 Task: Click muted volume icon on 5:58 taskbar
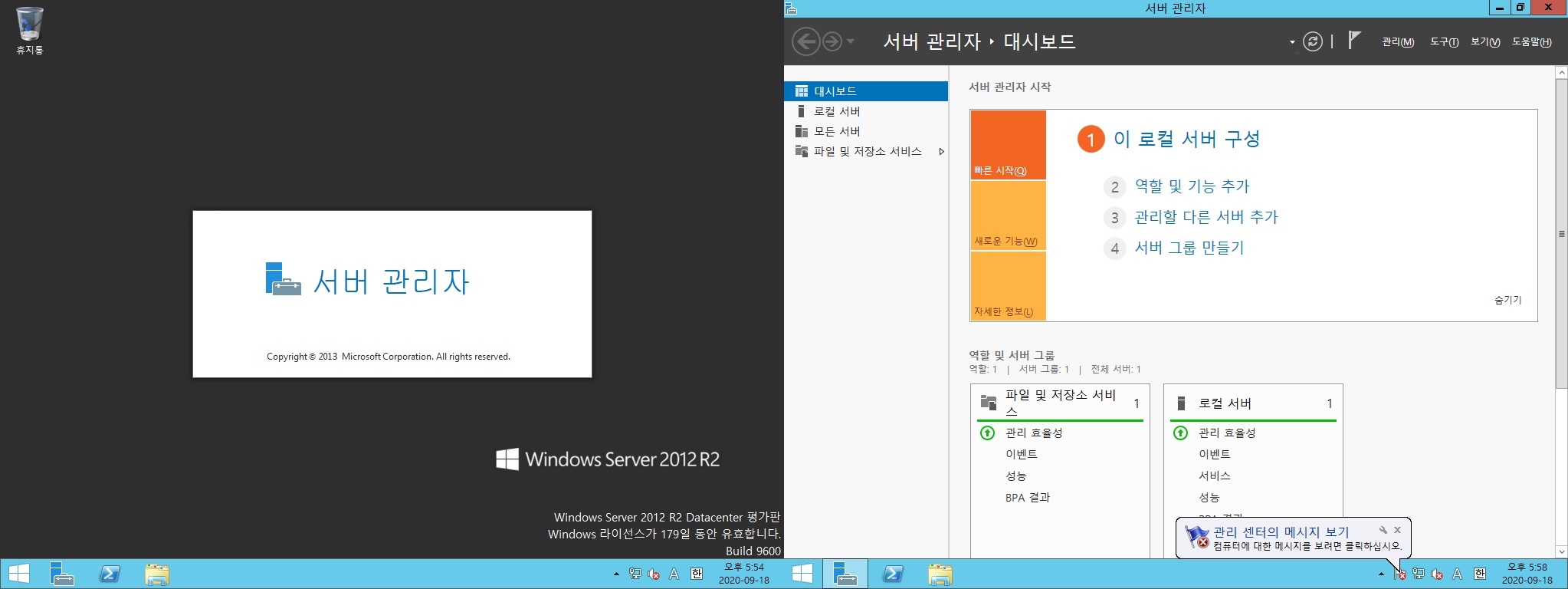pyautogui.click(x=1437, y=574)
